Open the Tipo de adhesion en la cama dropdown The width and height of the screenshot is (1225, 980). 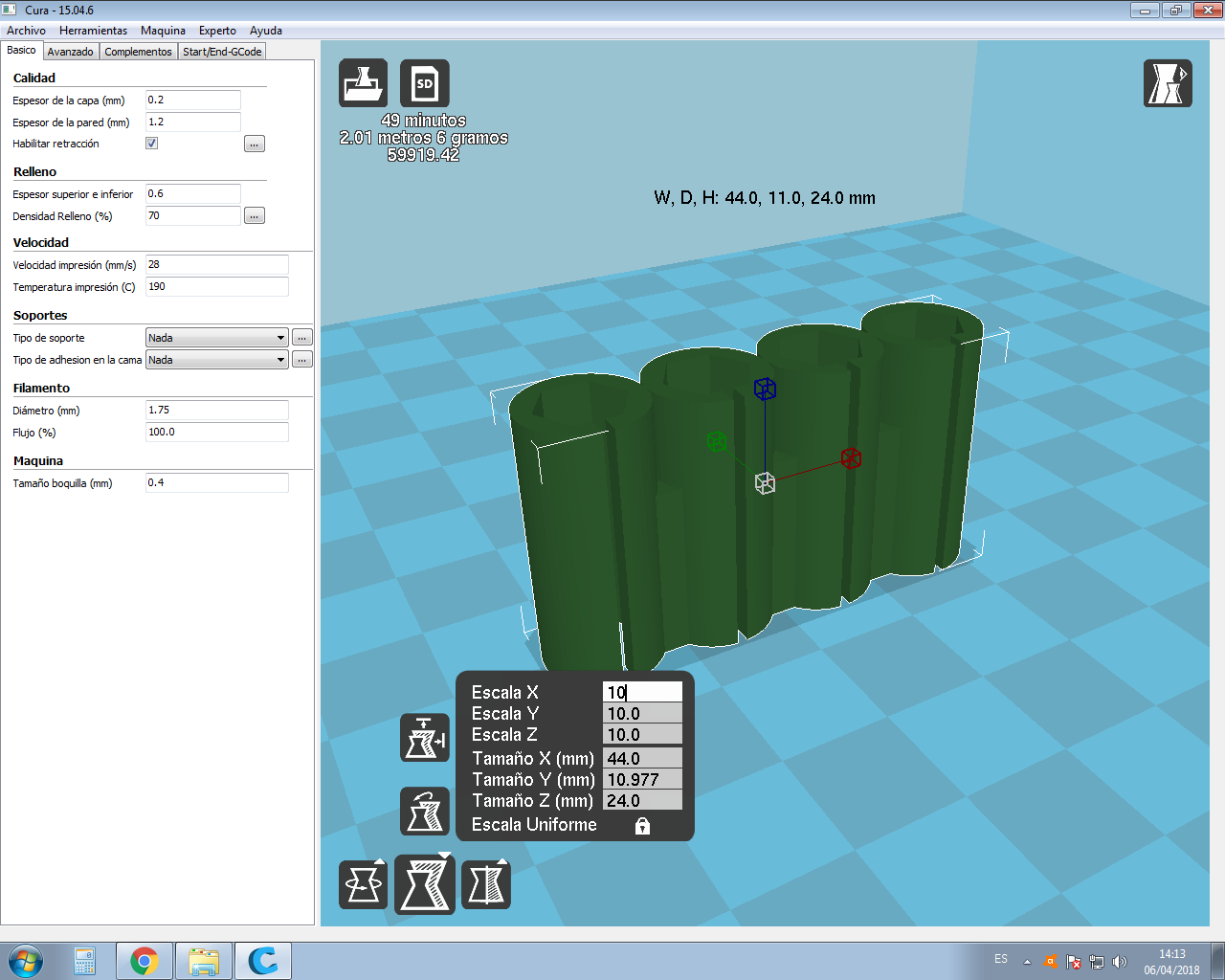pyautogui.click(x=217, y=360)
